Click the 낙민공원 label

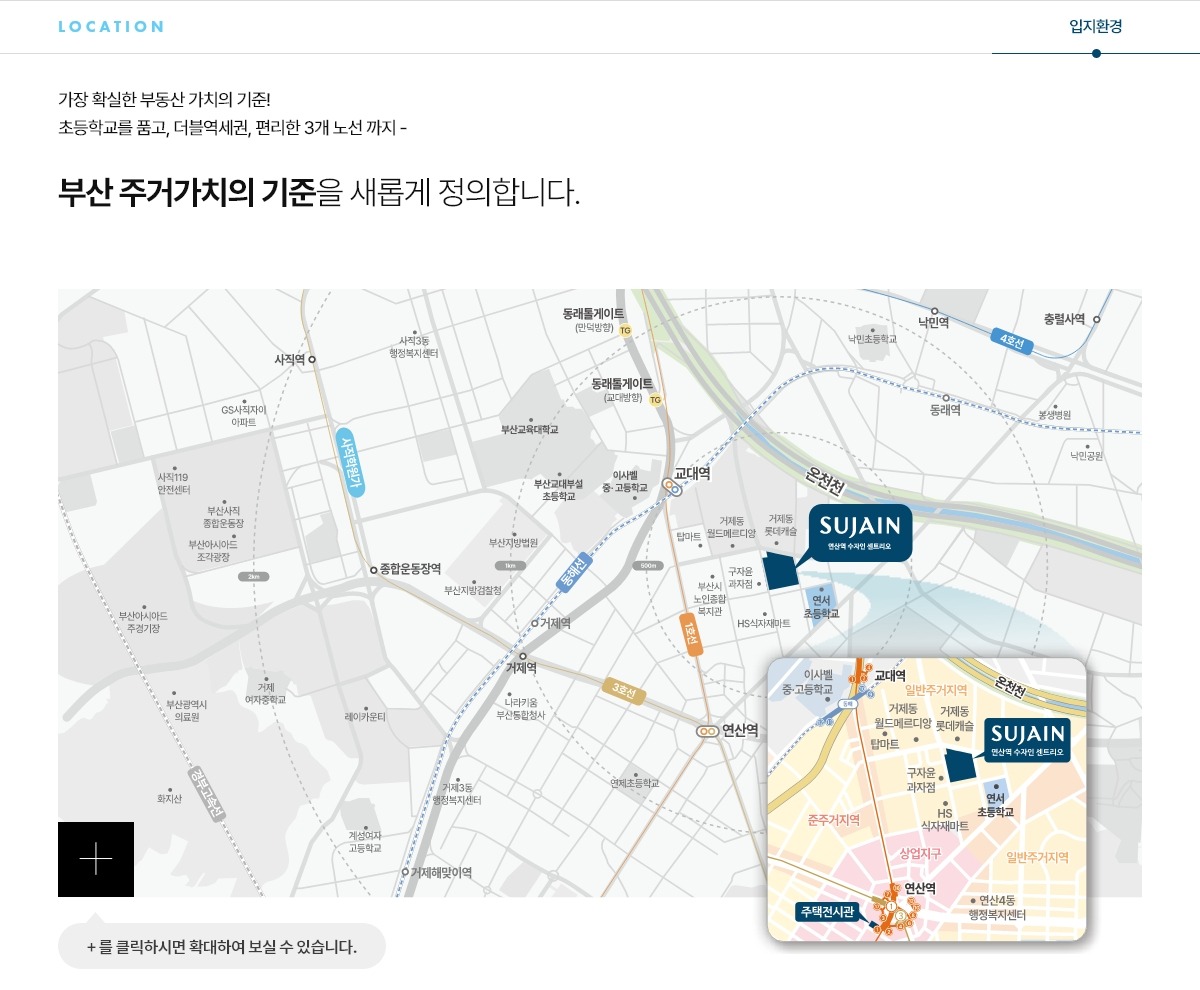tap(1086, 456)
